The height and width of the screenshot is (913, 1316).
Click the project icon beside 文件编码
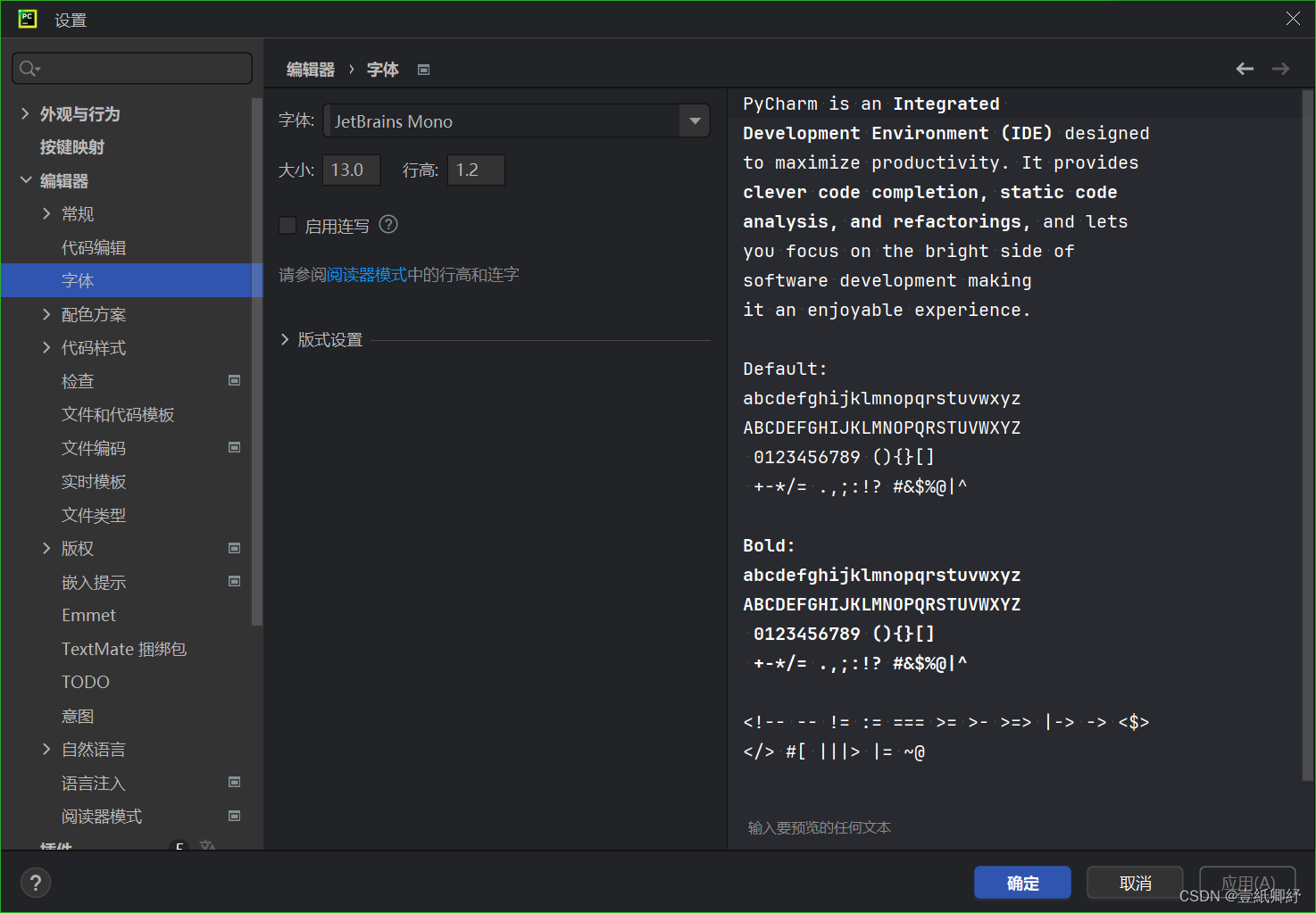(x=235, y=447)
